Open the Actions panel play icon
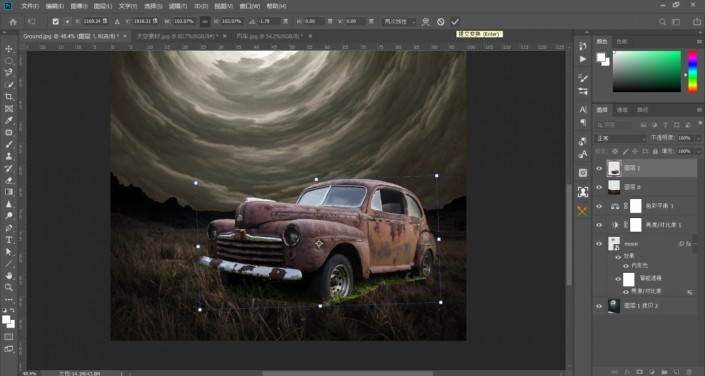Image resolution: width=705 pixels, height=376 pixels. tap(583, 59)
